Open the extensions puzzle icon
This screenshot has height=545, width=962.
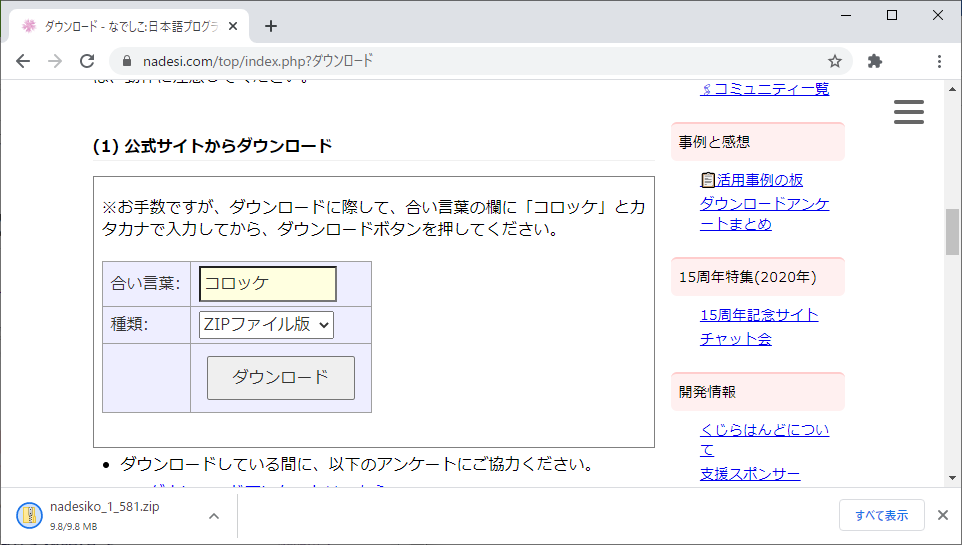click(x=875, y=61)
